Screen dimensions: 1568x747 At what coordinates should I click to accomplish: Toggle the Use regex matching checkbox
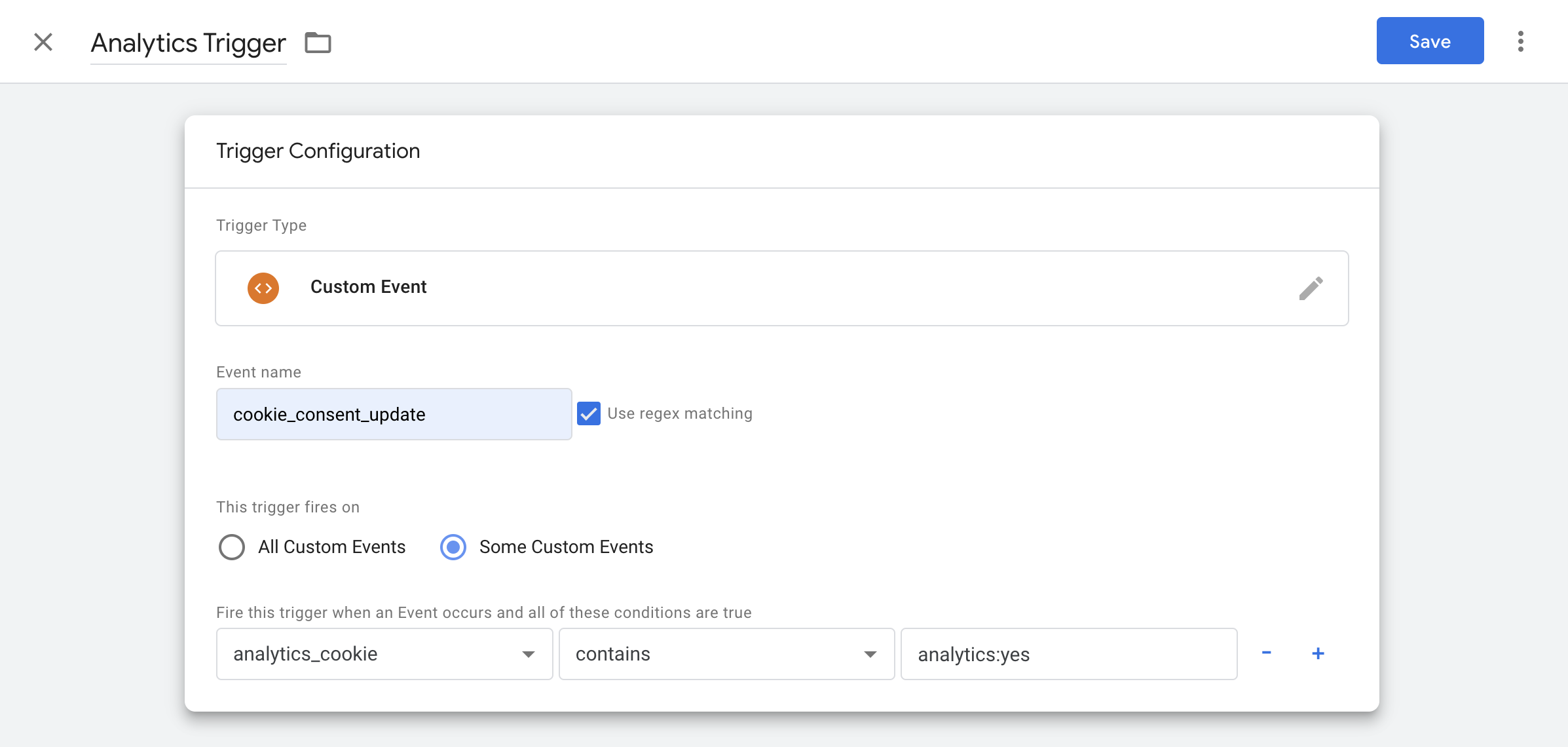tap(589, 413)
